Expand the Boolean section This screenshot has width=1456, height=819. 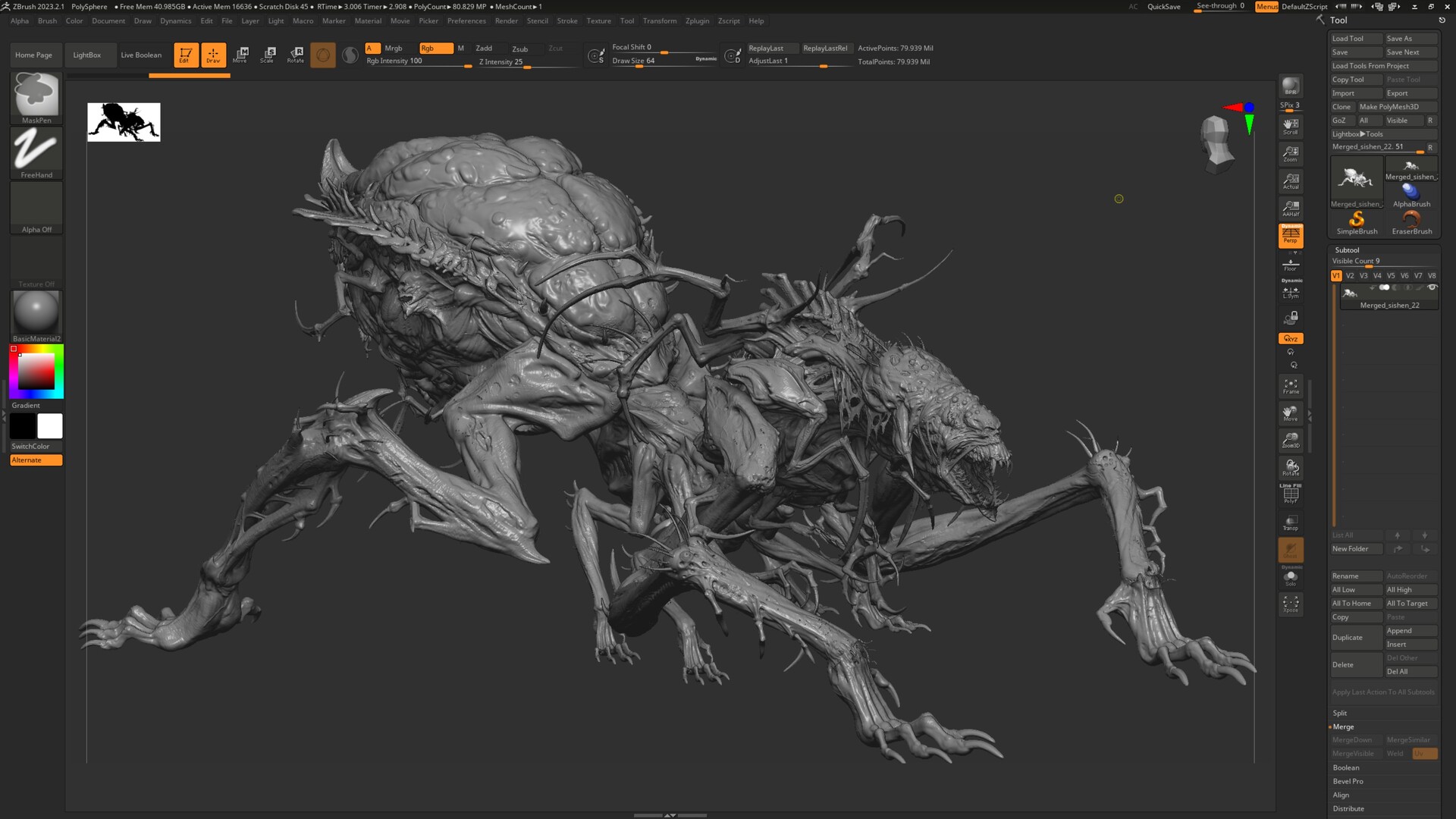pyautogui.click(x=1346, y=767)
